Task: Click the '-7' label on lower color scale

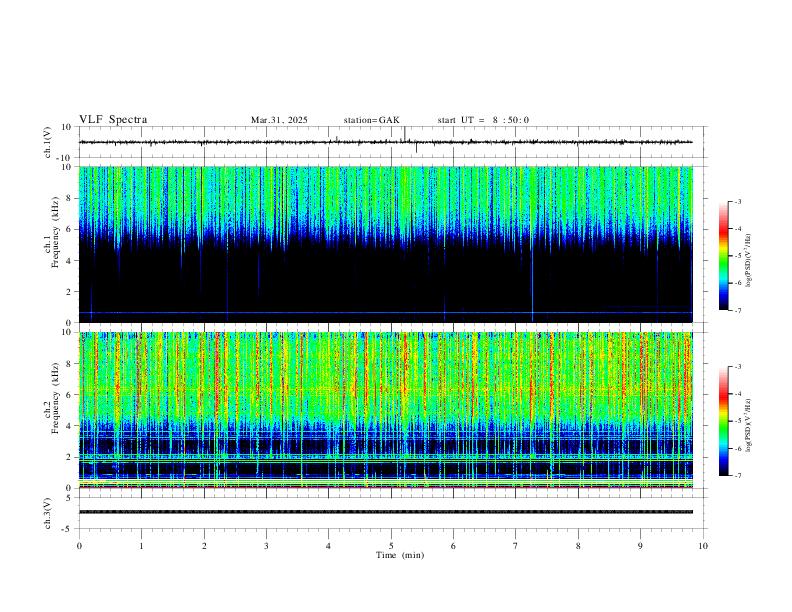Action: pyautogui.click(x=737, y=476)
